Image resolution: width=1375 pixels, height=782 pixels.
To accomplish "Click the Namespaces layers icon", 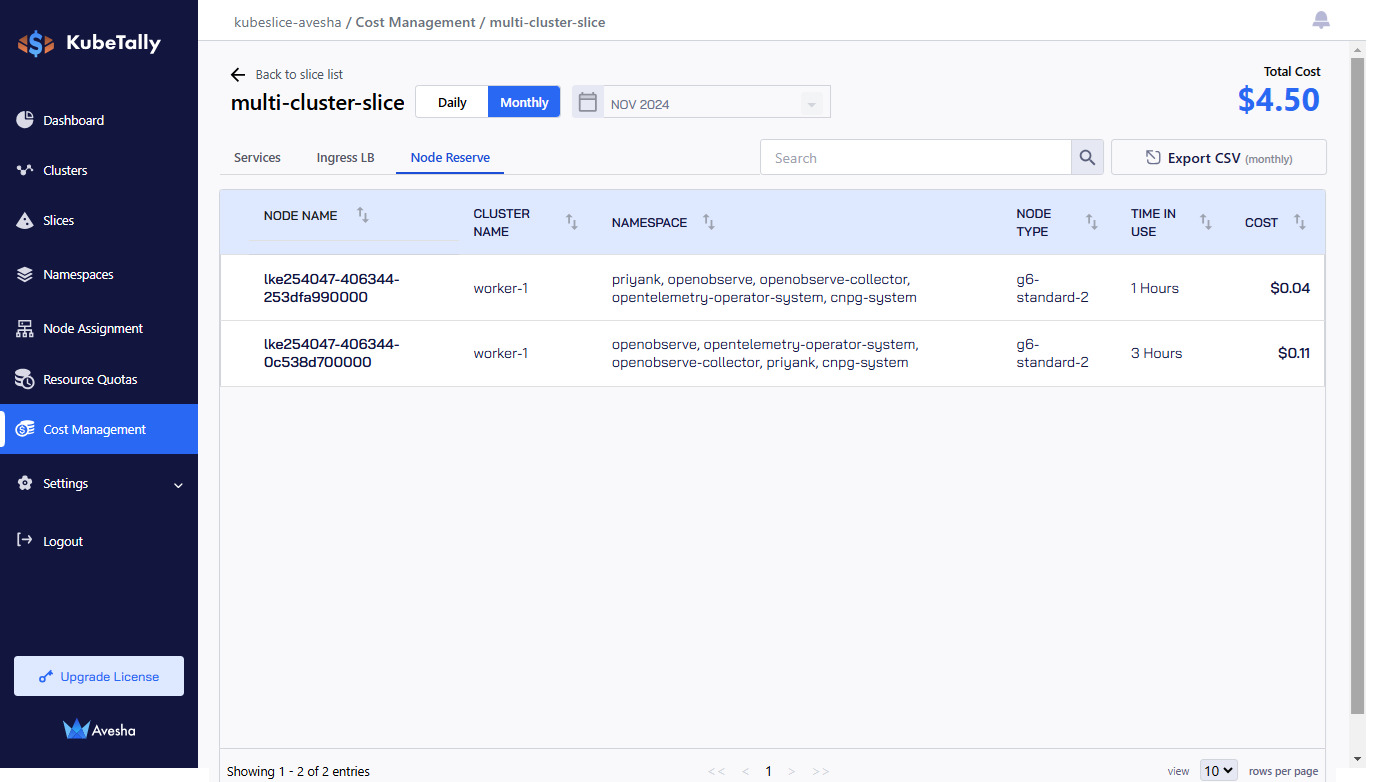I will click(25, 274).
